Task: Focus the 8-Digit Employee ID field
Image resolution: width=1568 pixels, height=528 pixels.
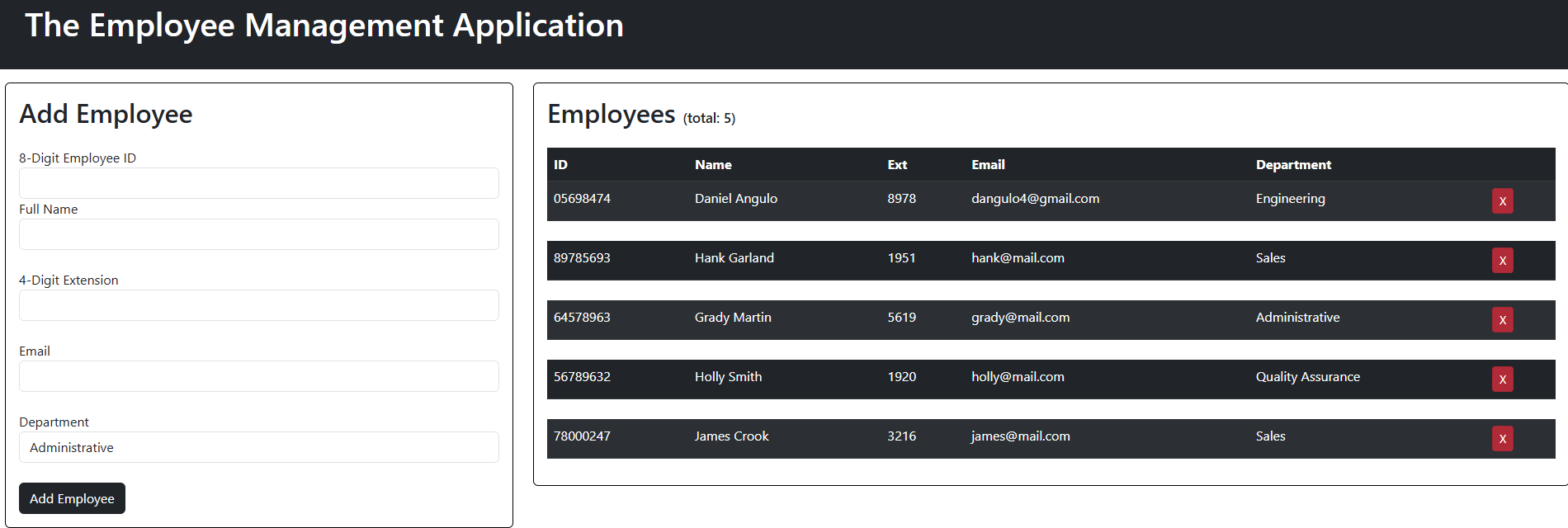Action: [x=258, y=183]
